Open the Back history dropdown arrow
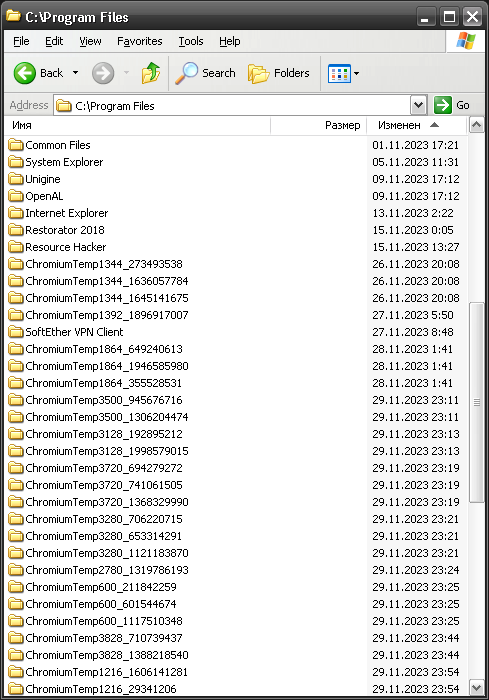This screenshot has height=700, width=489. pos(75,73)
